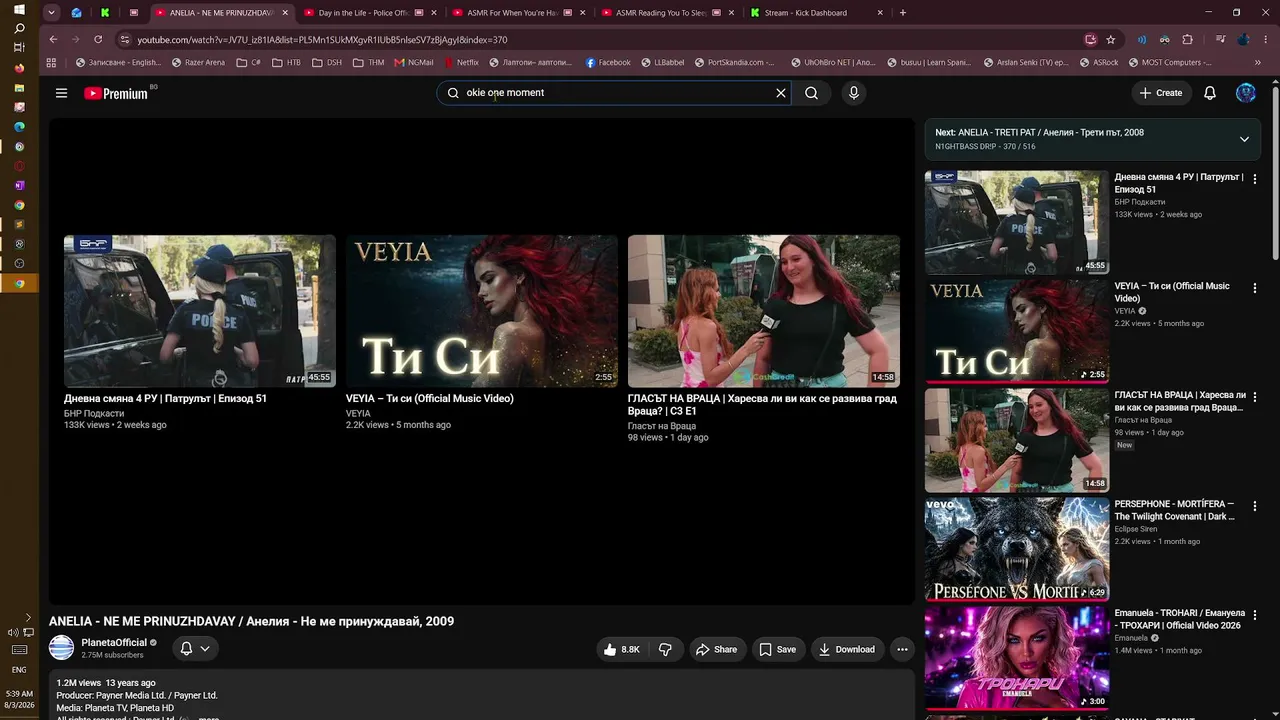Play the VEYIA Ти Си endscreen thumbnail
Viewport: 1280px width, 720px height.
coord(482,311)
